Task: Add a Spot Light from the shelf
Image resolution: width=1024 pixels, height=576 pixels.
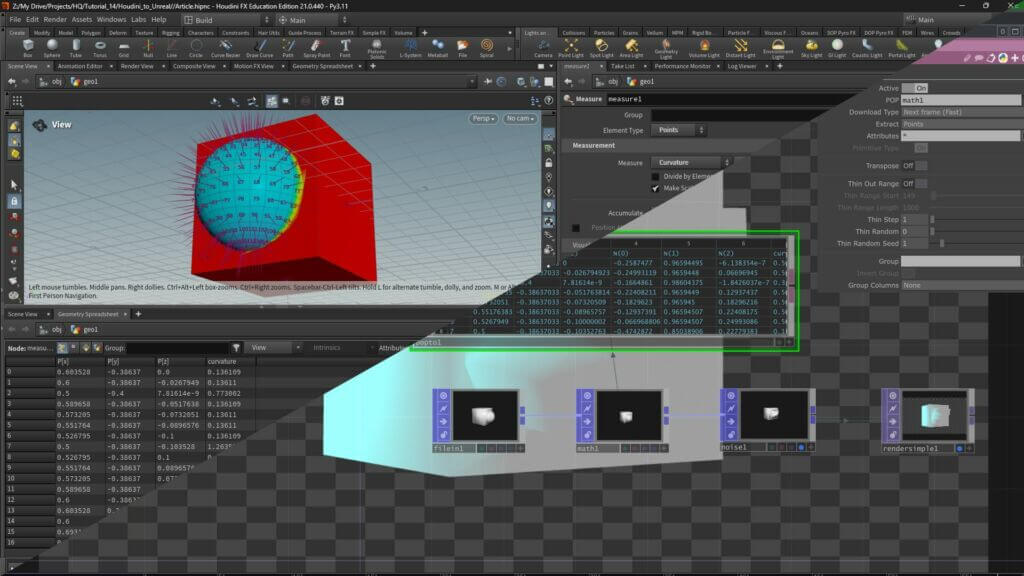Action: [x=601, y=48]
